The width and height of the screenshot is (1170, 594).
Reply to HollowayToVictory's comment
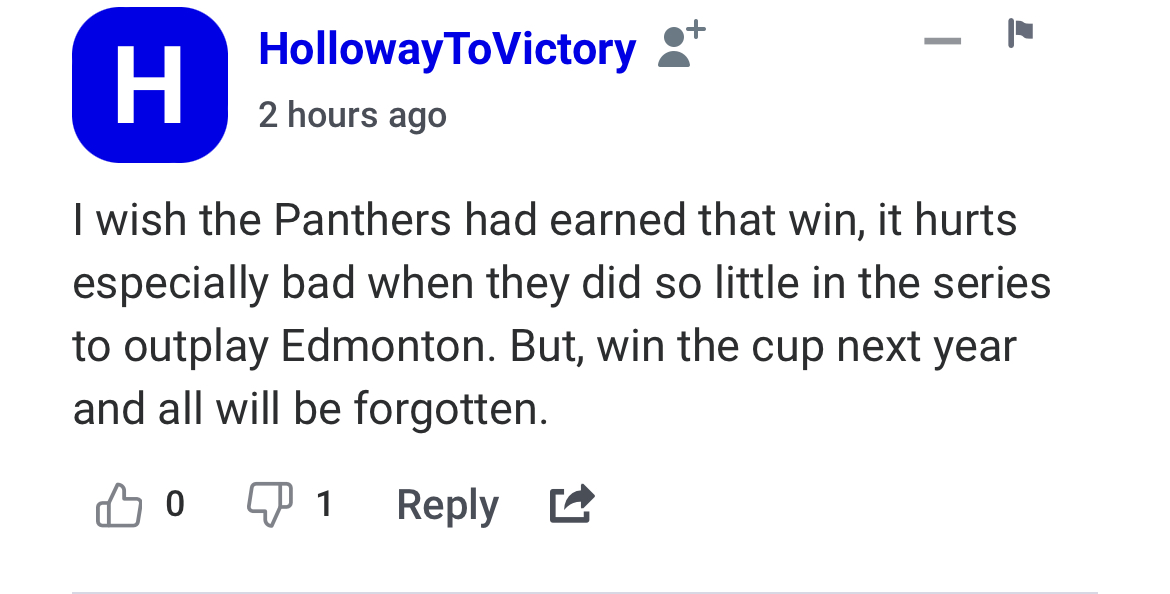tap(447, 505)
